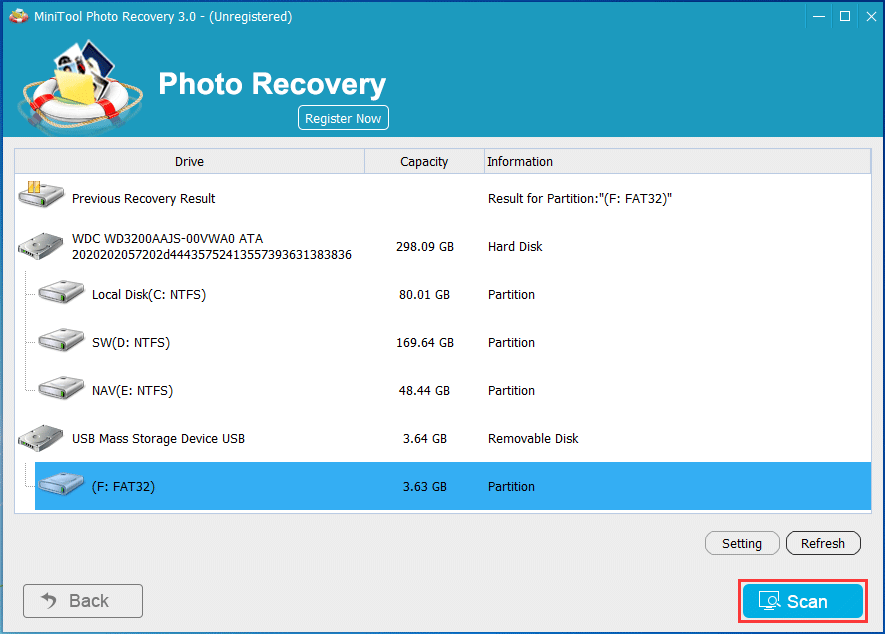Image resolution: width=885 pixels, height=634 pixels.
Task: Click the Information column header
Action: pos(519,161)
